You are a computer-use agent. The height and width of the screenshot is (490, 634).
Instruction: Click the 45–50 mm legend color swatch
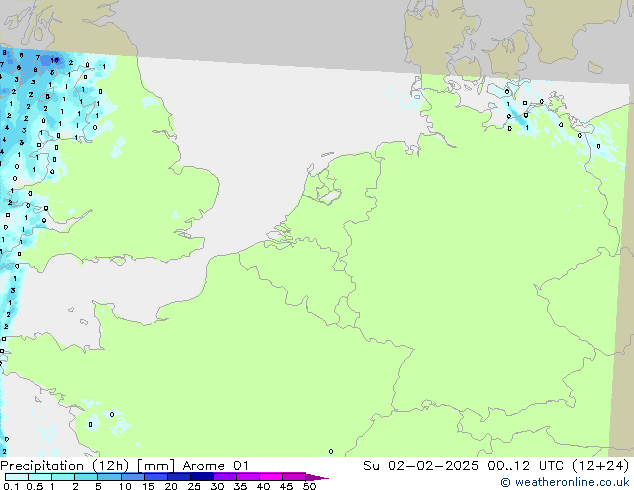[x=294, y=477]
